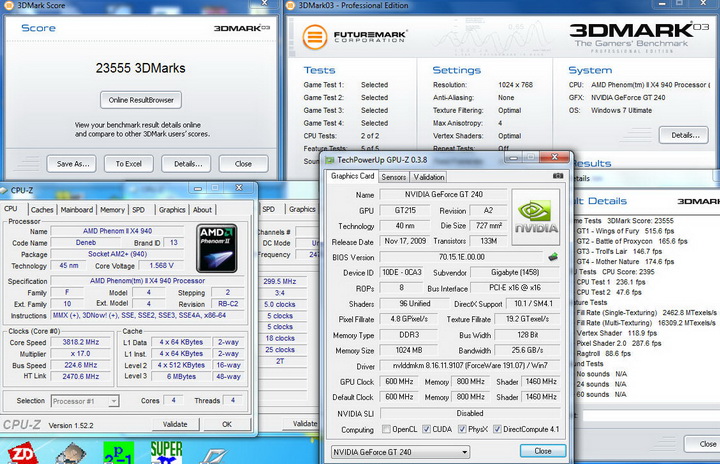Image resolution: width=720 pixels, height=464 pixels.
Task: Click SPD tab in background CPU-Z window
Action: point(269,209)
